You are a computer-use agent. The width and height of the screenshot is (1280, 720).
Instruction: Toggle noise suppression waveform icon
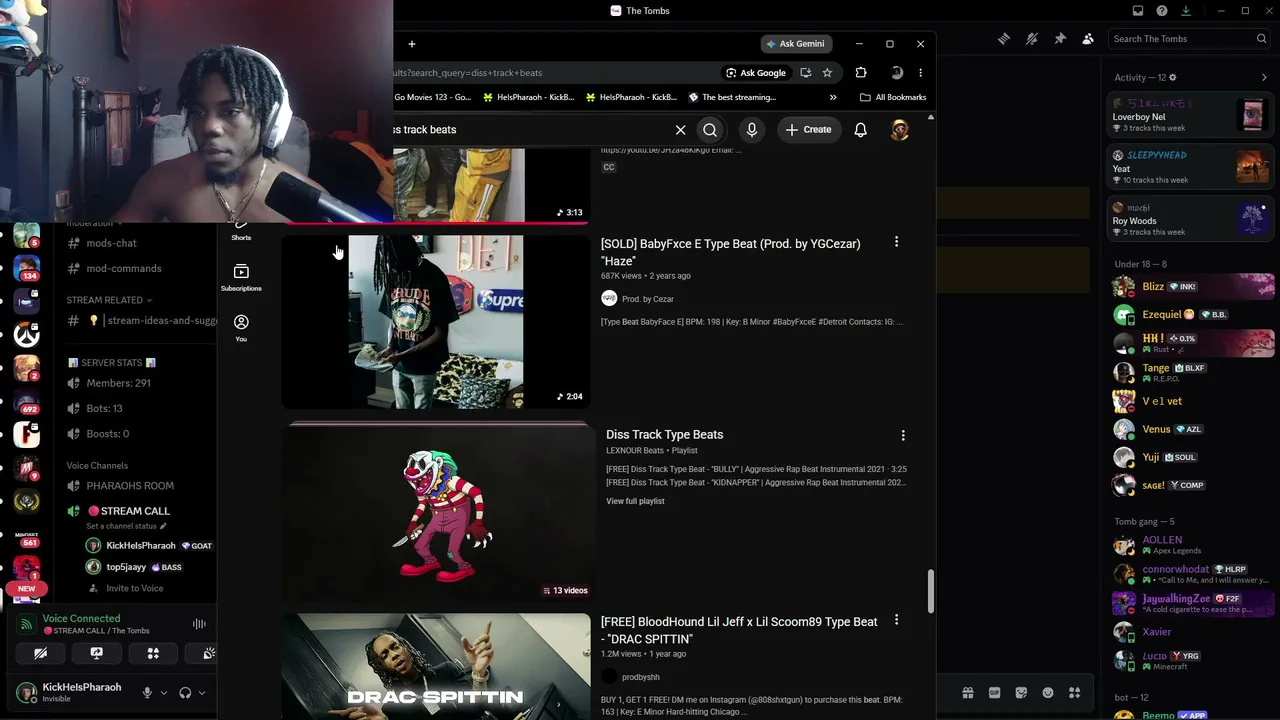[199, 624]
